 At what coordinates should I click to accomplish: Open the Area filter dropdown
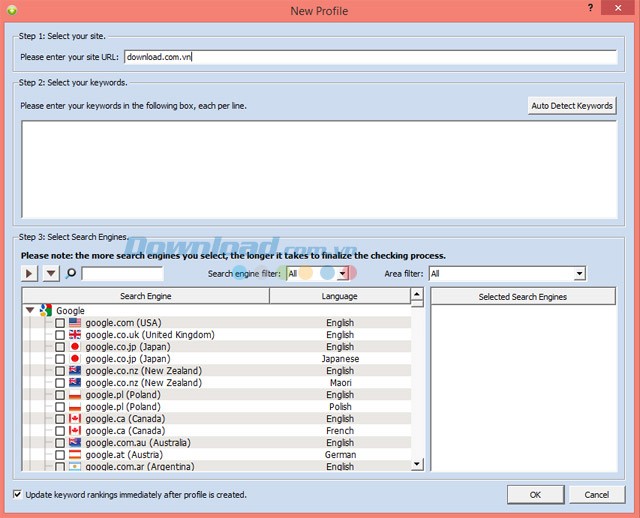click(579, 273)
